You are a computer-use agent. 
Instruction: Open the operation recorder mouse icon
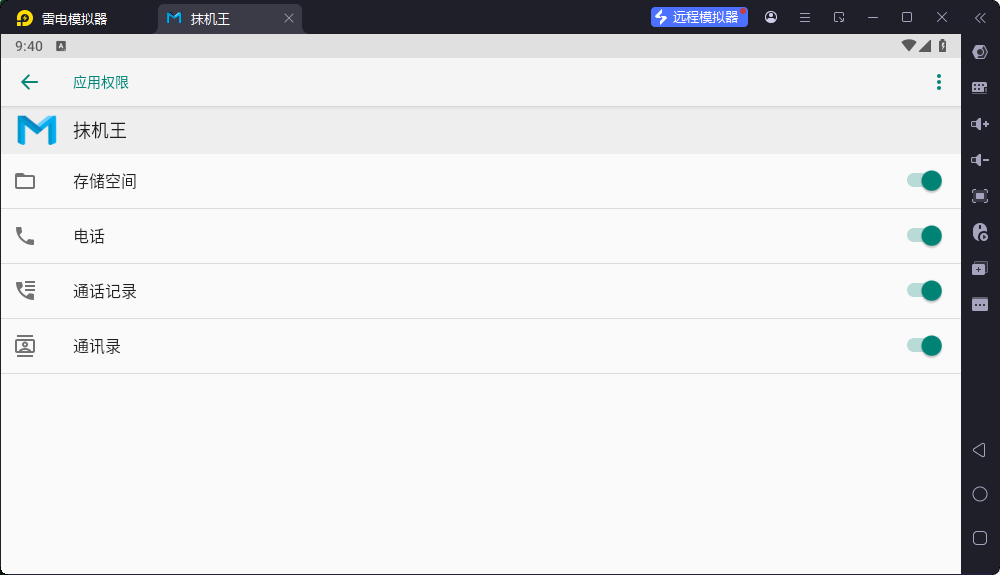tap(980, 232)
